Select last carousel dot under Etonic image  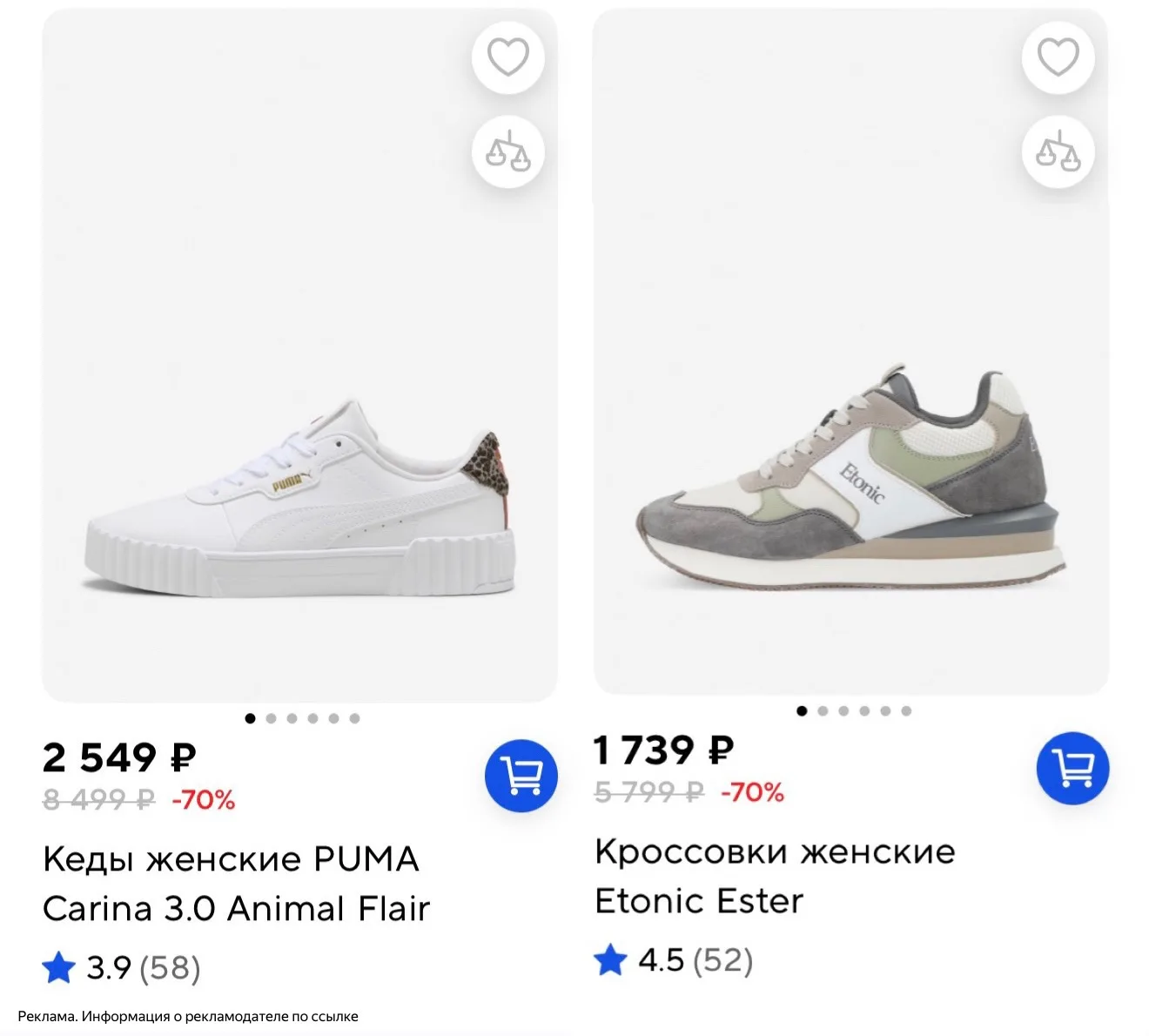[906, 711]
